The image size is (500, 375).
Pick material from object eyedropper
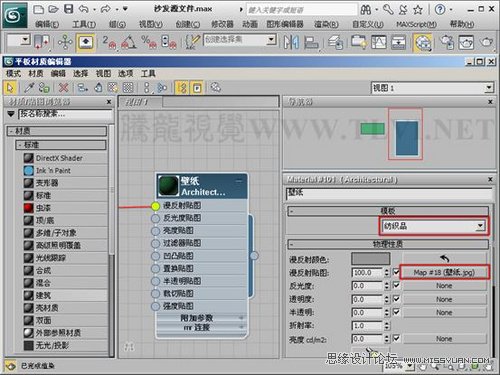(29, 88)
